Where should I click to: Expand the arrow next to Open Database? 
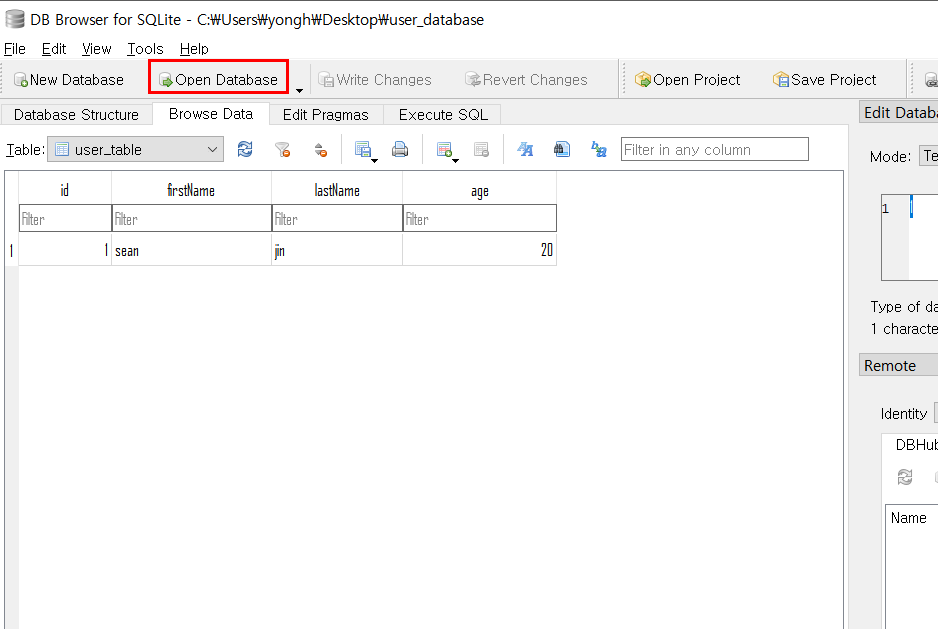pyautogui.click(x=299, y=90)
